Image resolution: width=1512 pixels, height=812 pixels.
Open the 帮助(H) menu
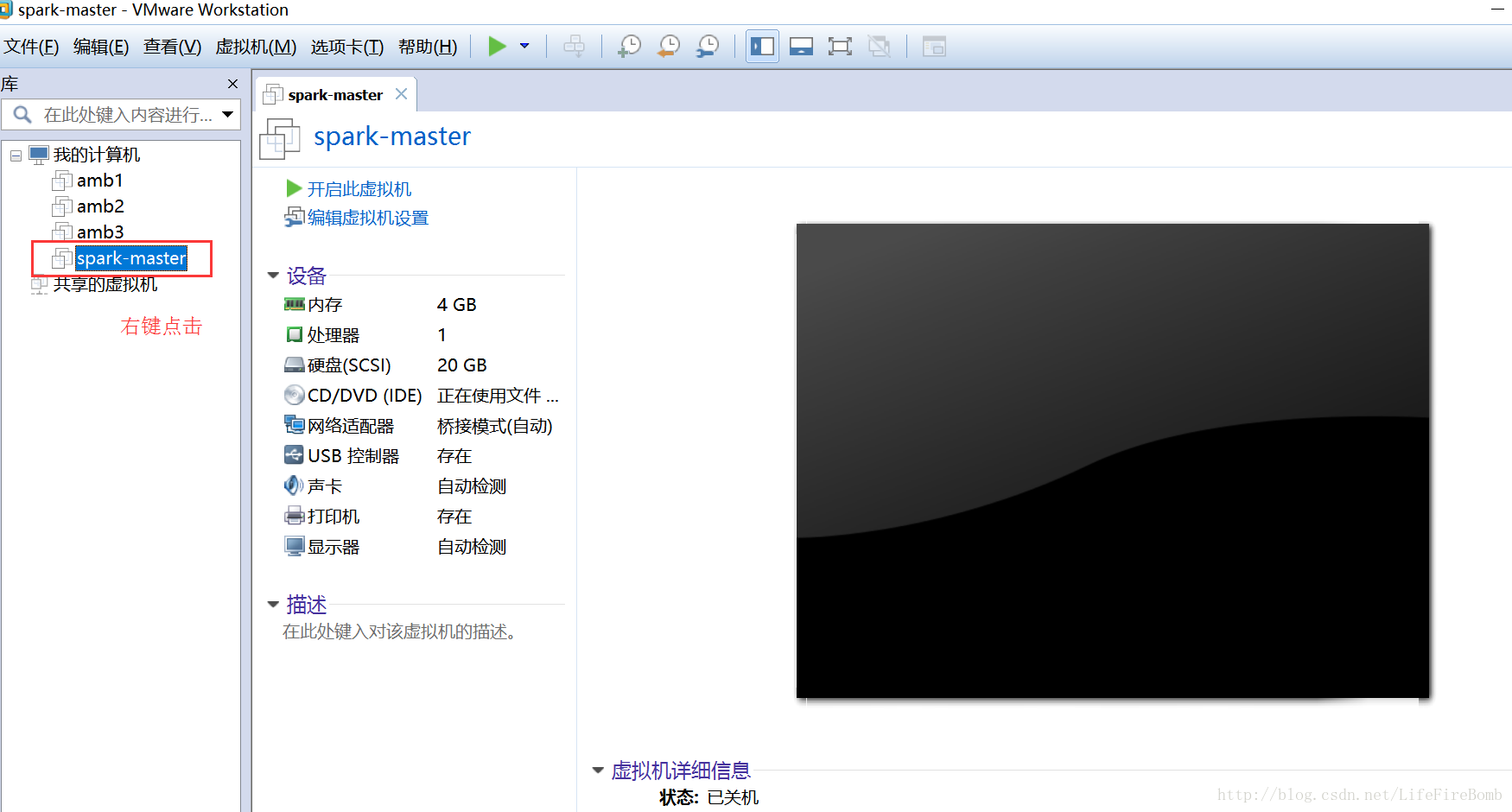[428, 47]
